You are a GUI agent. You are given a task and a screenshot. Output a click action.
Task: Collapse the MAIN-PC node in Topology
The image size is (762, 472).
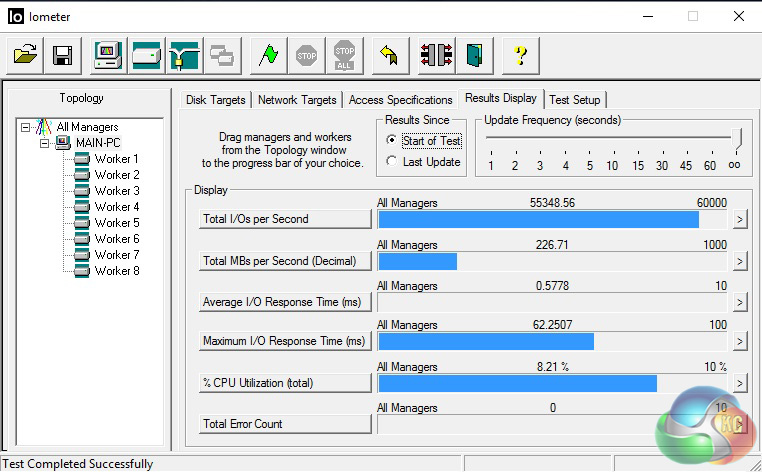point(44,143)
